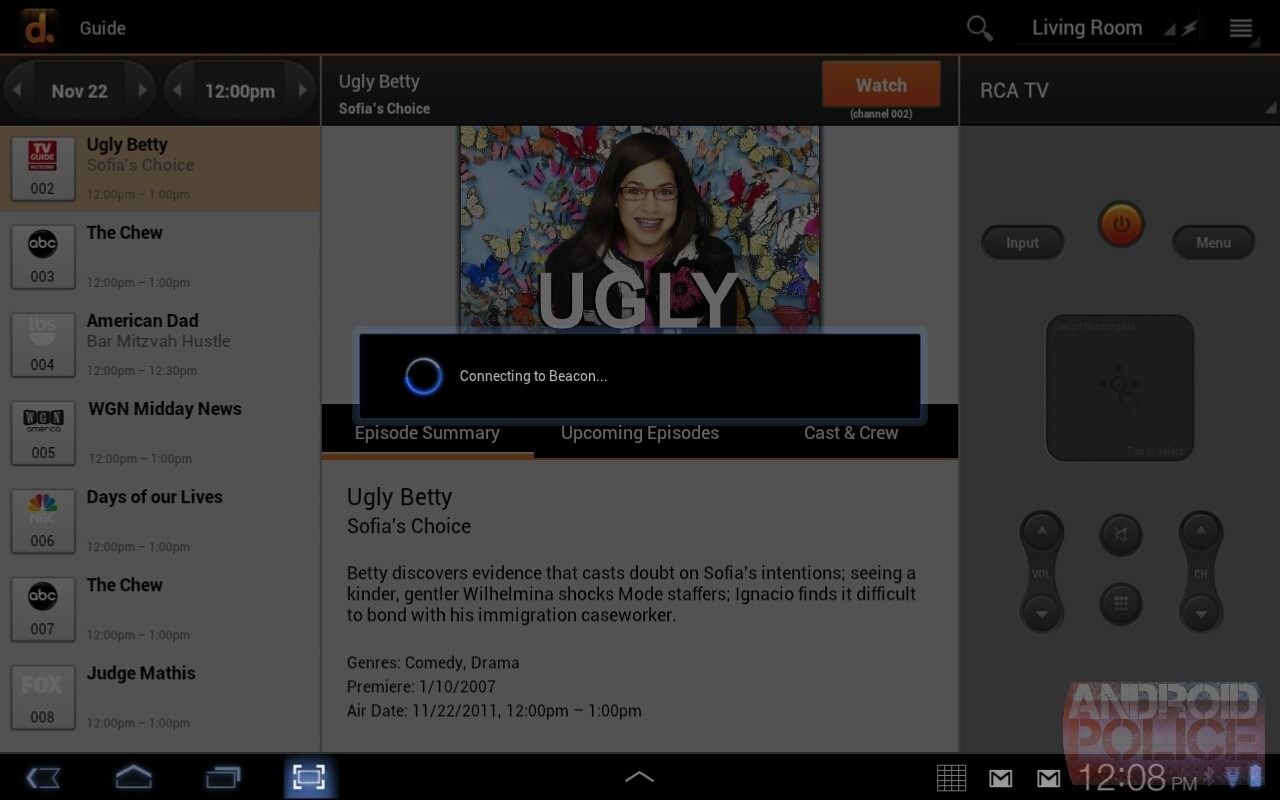
Task: Switch to the Upcoming Episodes tab
Action: click(640, 433)
